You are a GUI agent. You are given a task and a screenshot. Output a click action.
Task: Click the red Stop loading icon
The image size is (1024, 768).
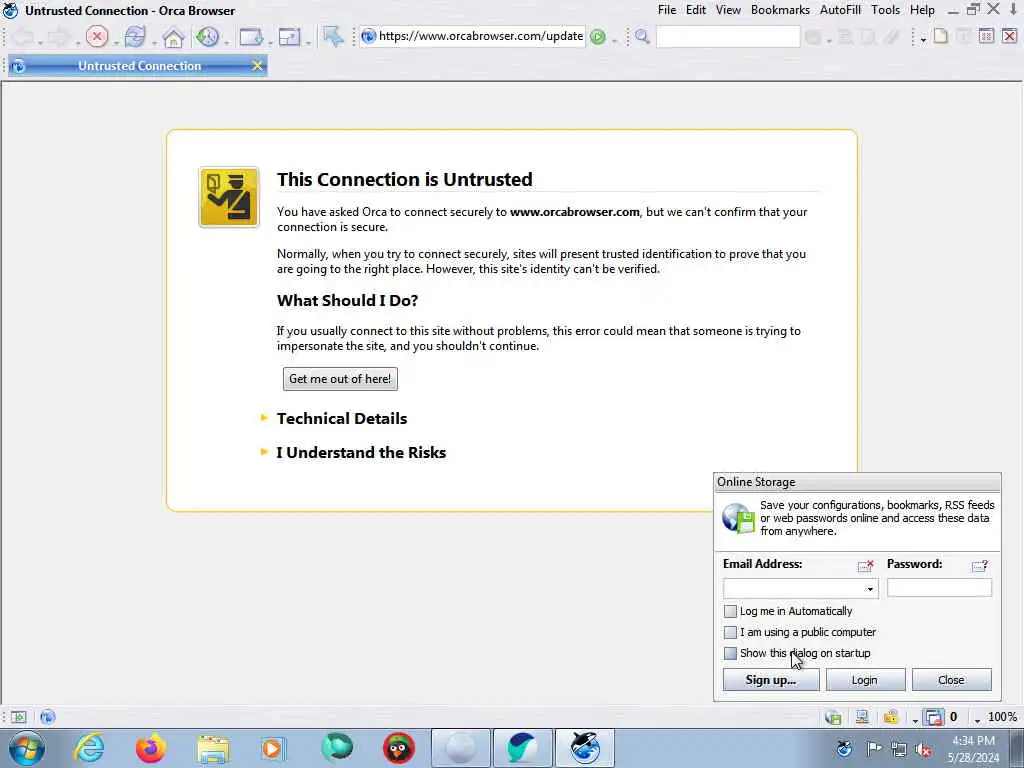(x=97, y=37)
